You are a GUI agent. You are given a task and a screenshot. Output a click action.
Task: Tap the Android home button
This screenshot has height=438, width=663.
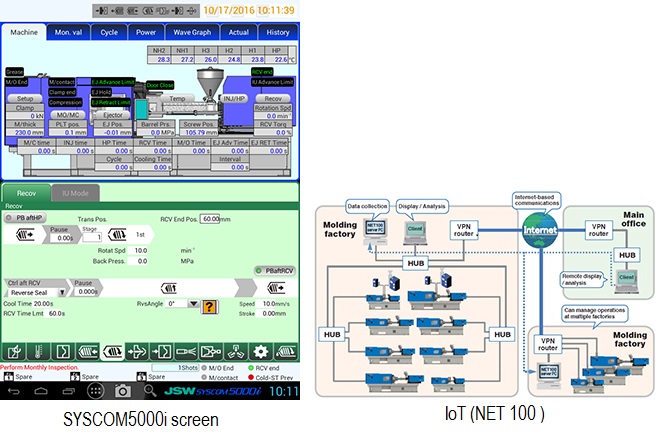click(x=41, y=391)
